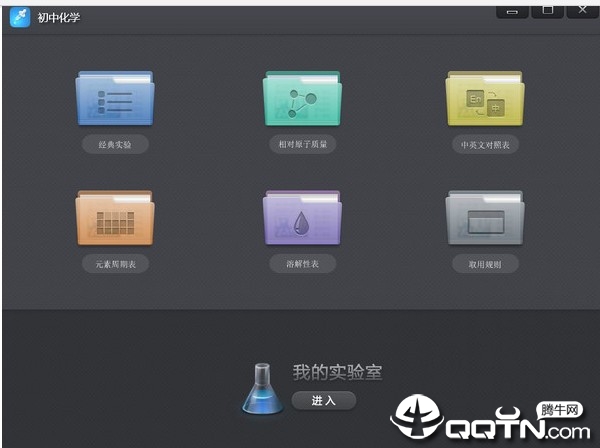Open the yellow 中英文对照表 folder icon

point(485,98)
